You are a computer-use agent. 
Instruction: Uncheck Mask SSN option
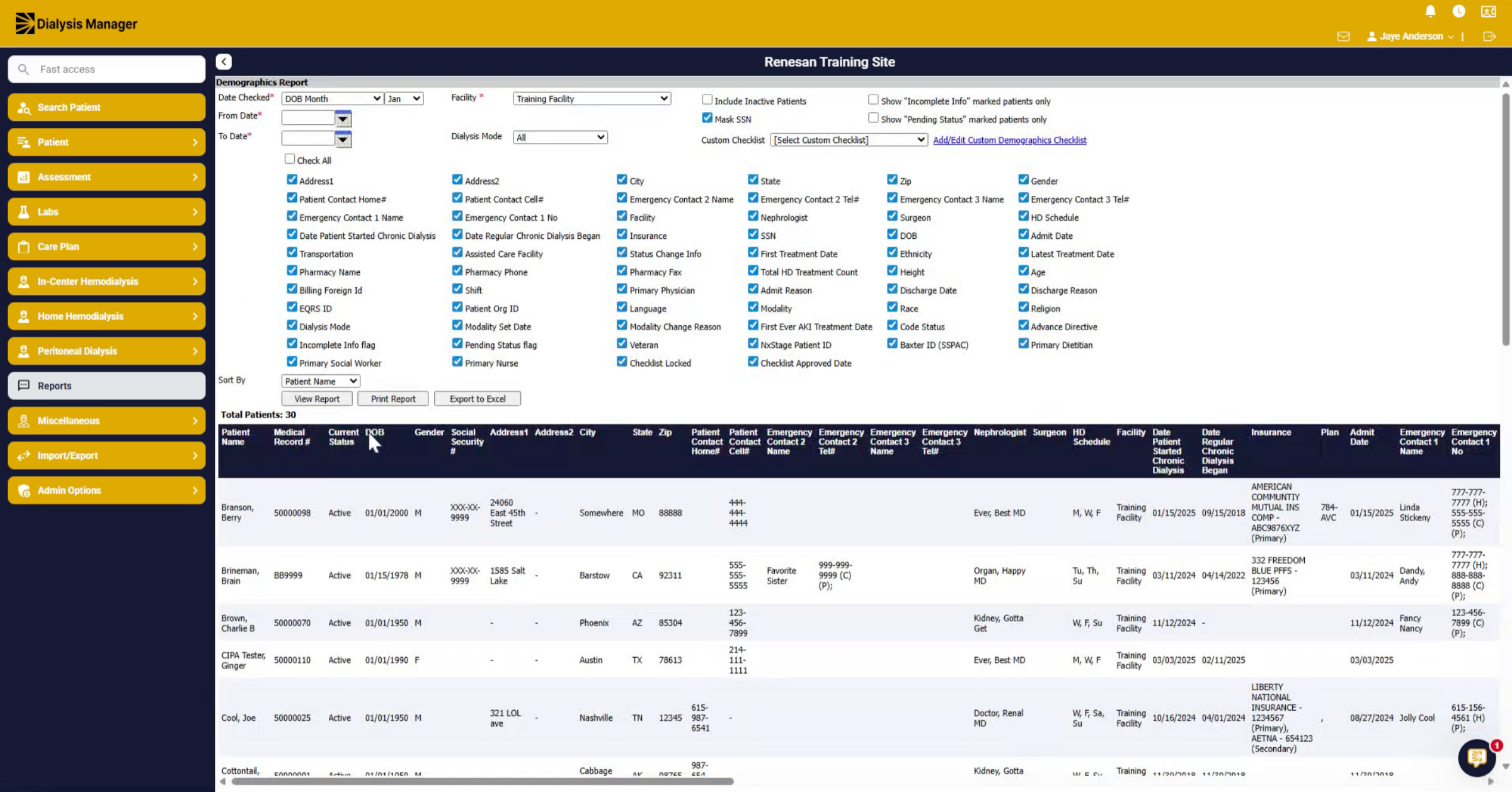pyautogui.click(x=707, y=118)
